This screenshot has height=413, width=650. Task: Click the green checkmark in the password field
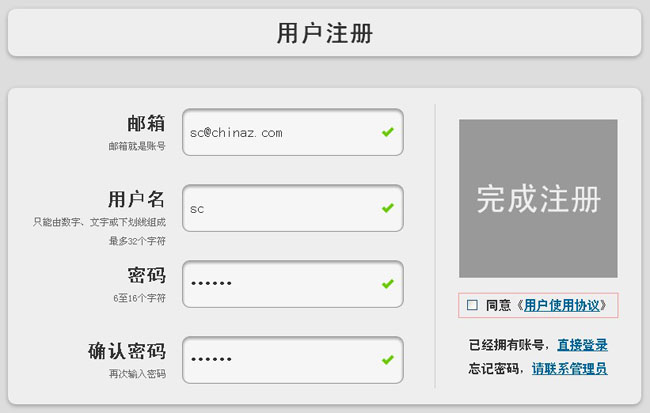click(x=387, y=284)
